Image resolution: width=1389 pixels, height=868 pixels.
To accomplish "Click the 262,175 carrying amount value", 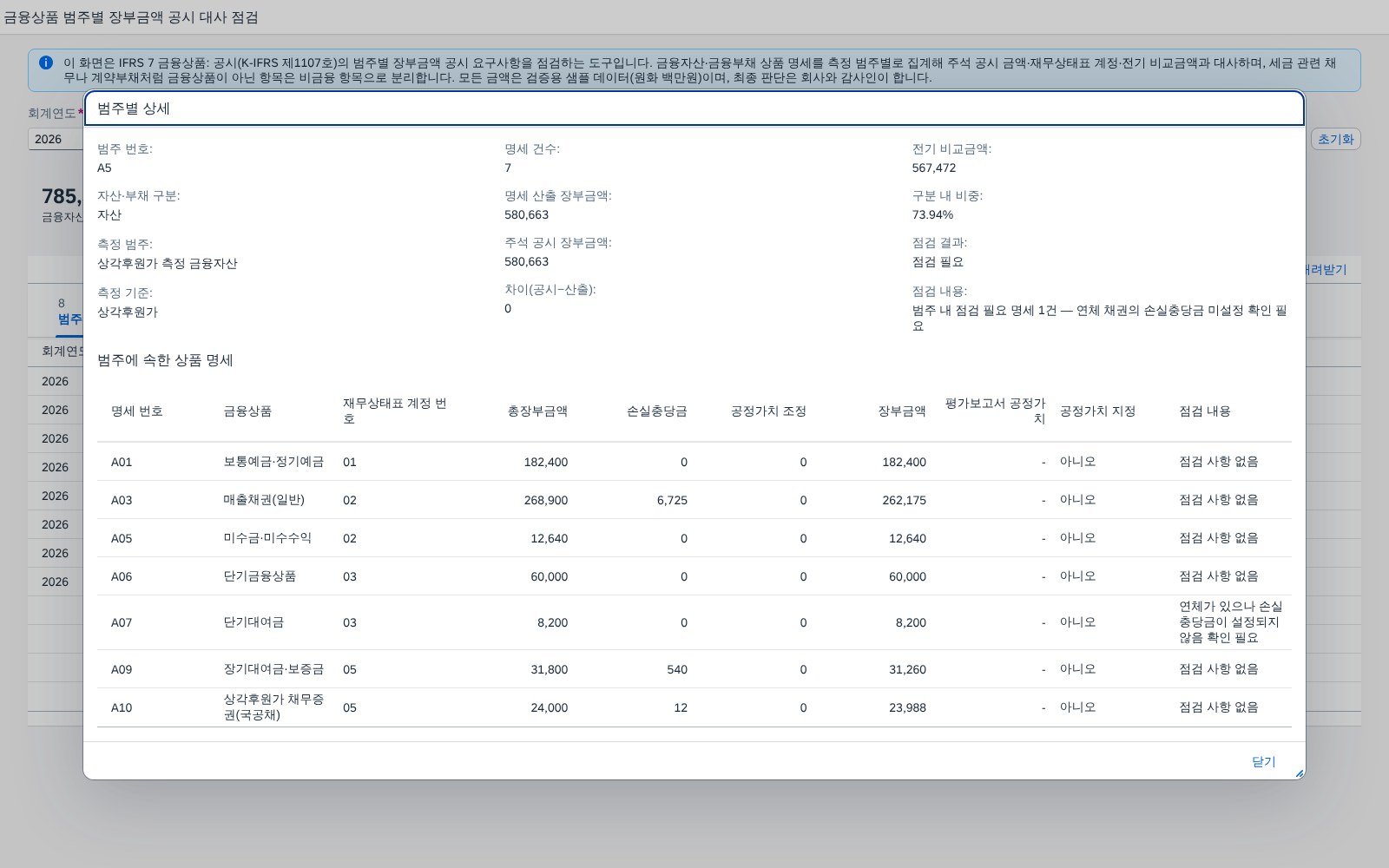I will (x=904, y=500).
